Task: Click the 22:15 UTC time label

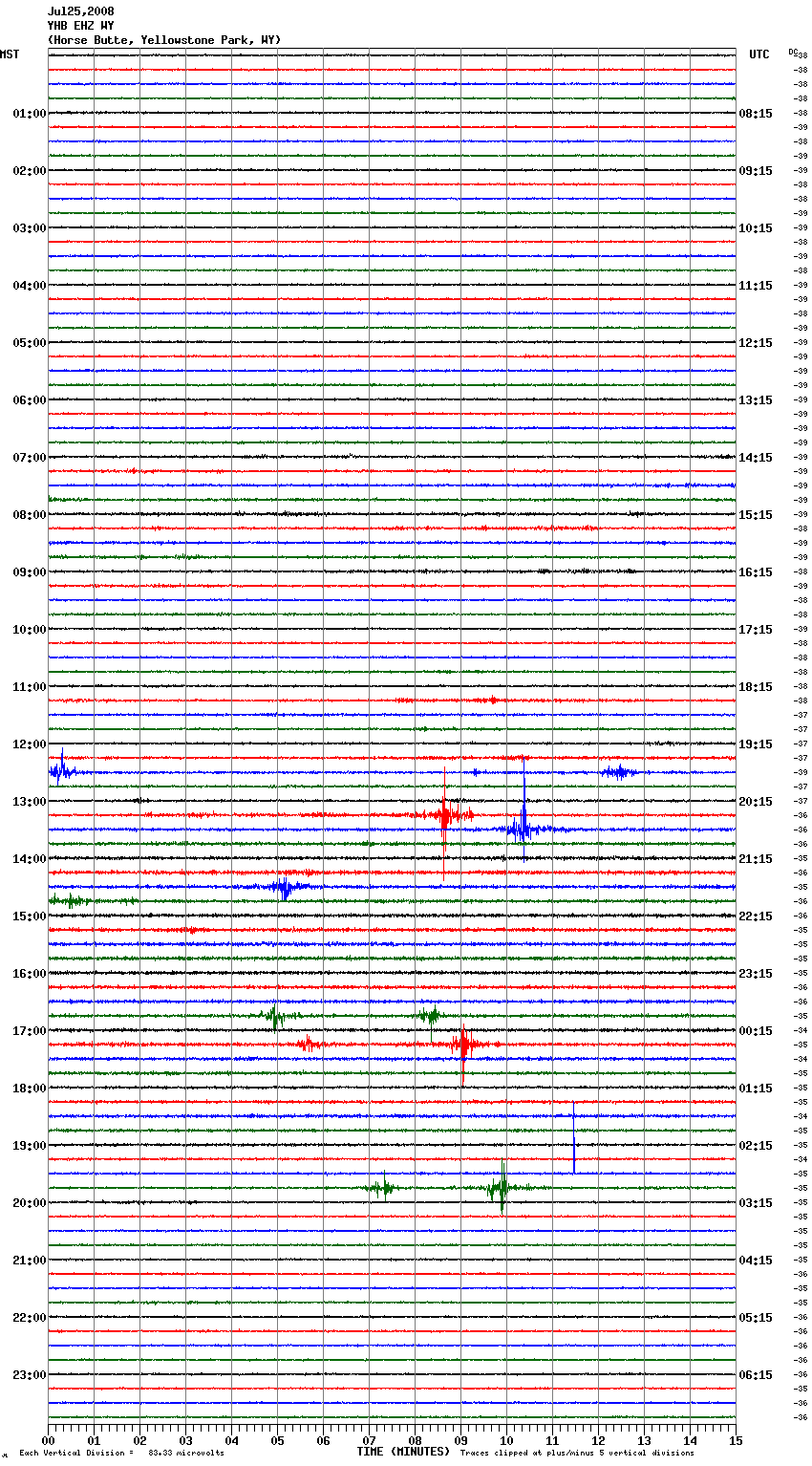Action: (x=756, y=916)
